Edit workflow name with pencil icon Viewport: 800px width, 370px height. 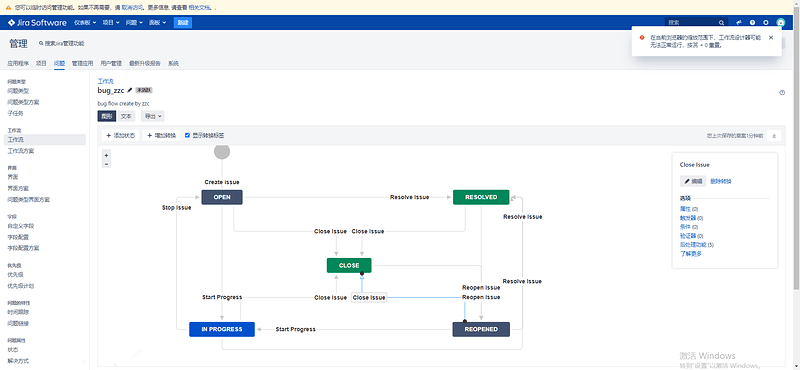point(130,90)
